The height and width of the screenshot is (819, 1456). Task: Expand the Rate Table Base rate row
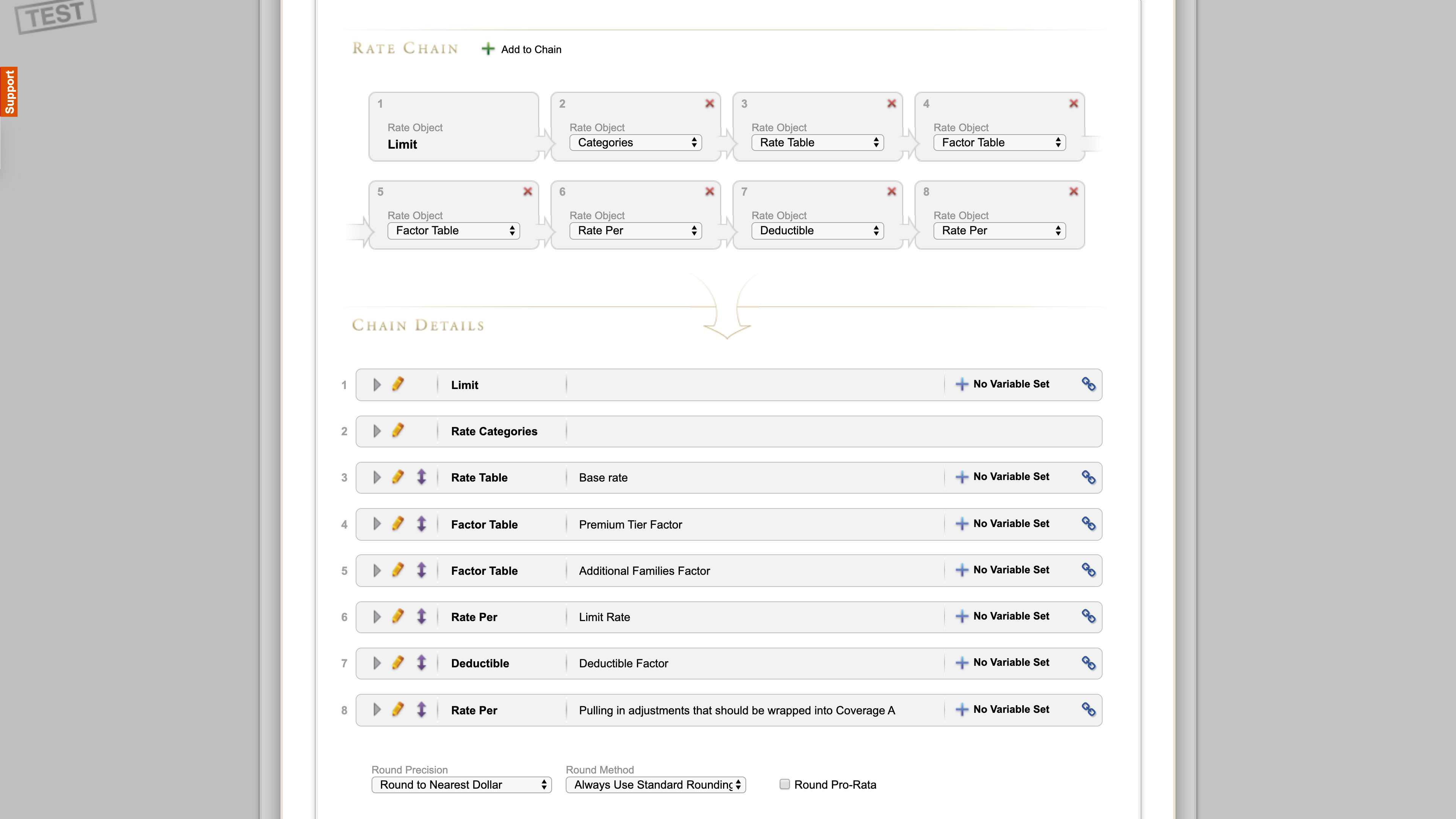(x=377, y=478)
